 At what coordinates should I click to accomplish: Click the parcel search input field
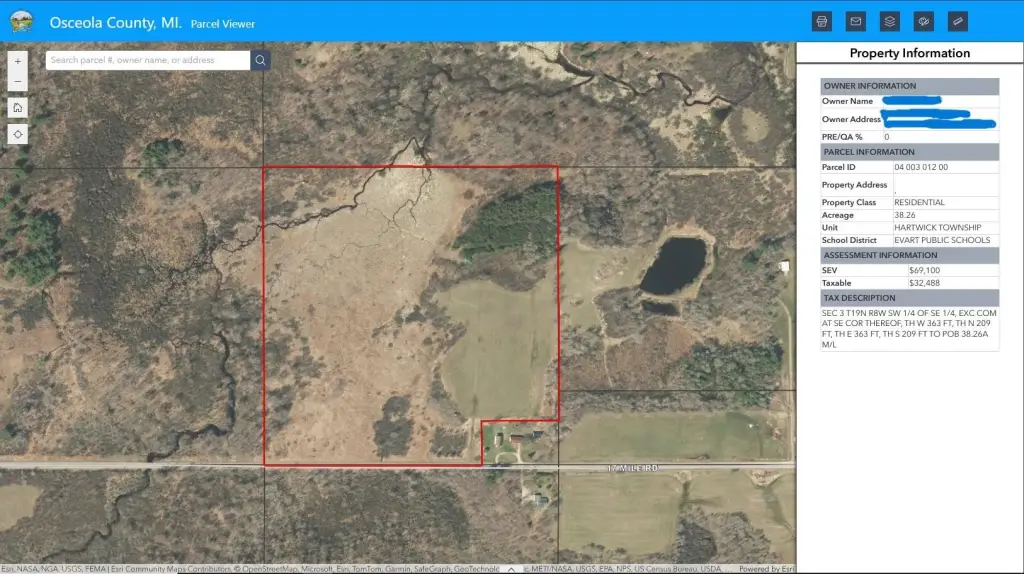pos(148,60)
